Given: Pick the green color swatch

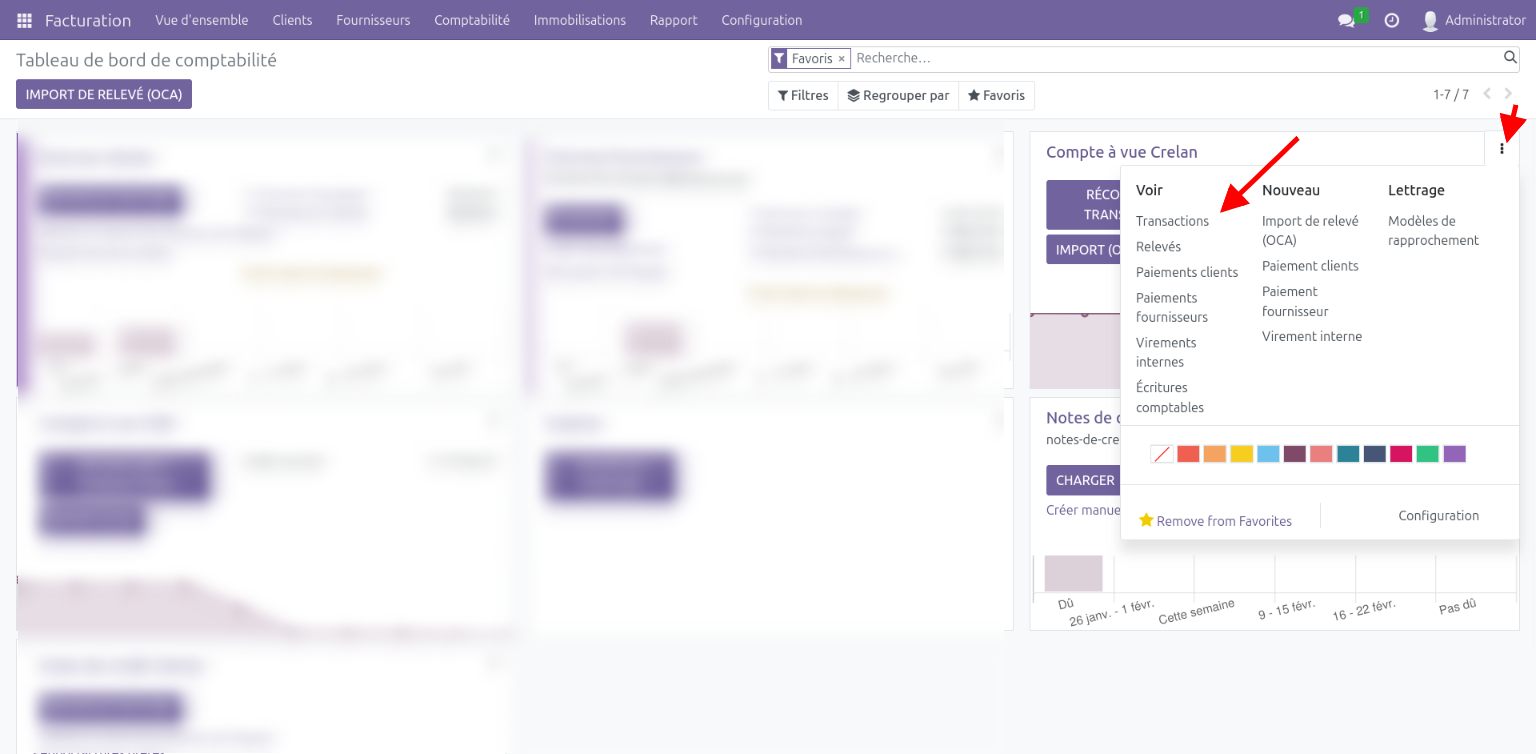Looking at the screenshot, I should click(x=1427, y=454).
